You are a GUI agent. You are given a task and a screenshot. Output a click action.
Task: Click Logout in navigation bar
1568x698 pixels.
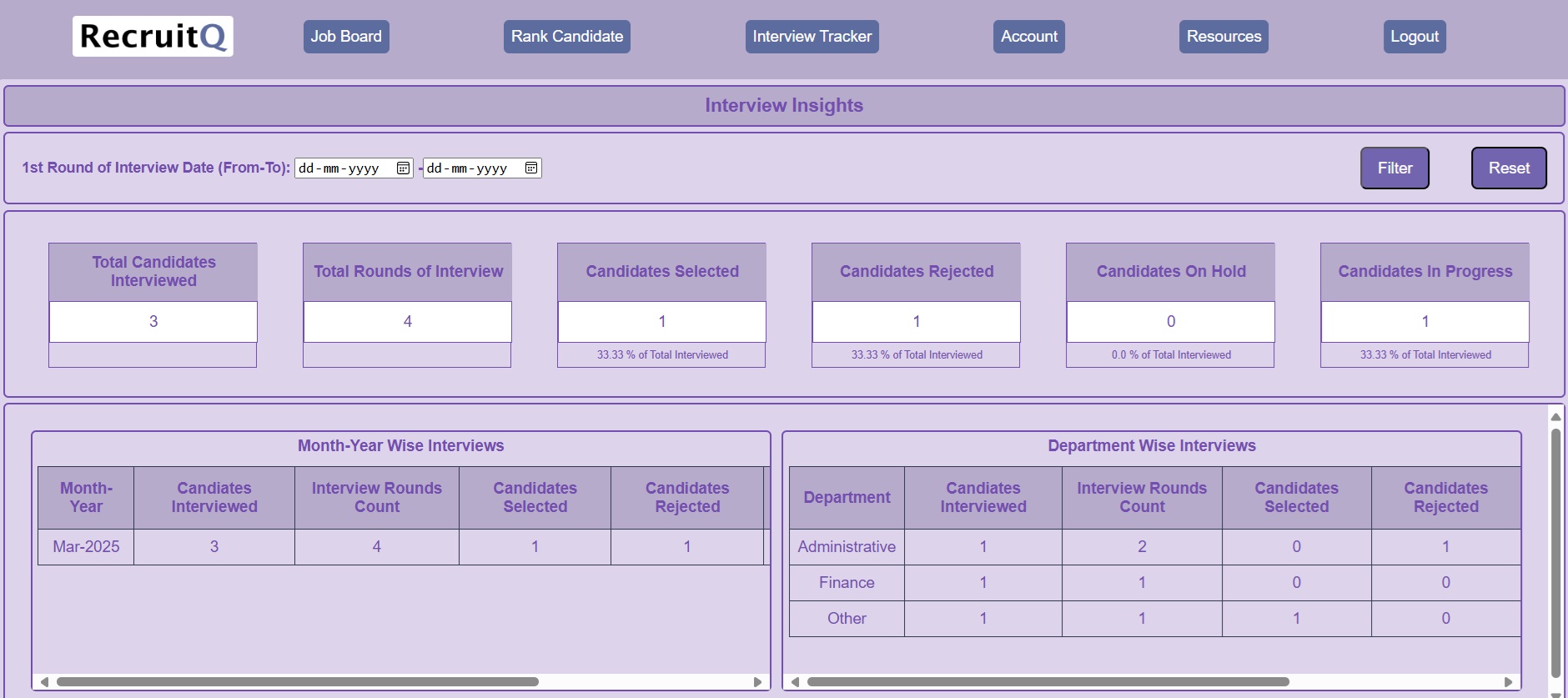(1415, 37)
